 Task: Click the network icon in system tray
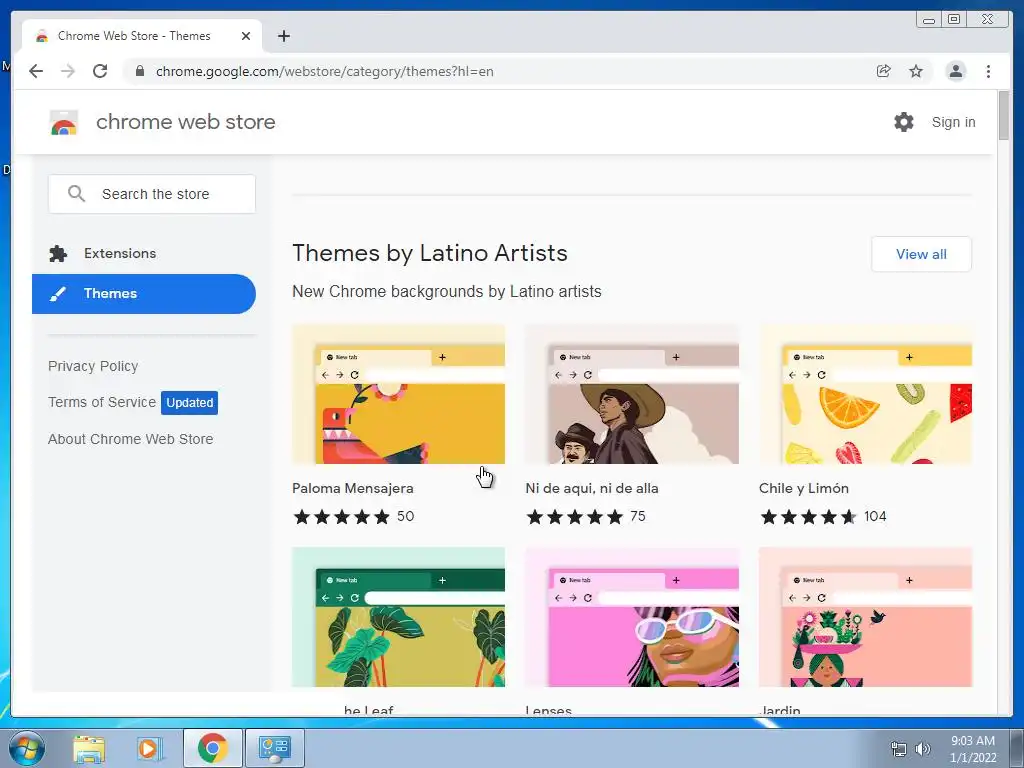click(899, 749)
